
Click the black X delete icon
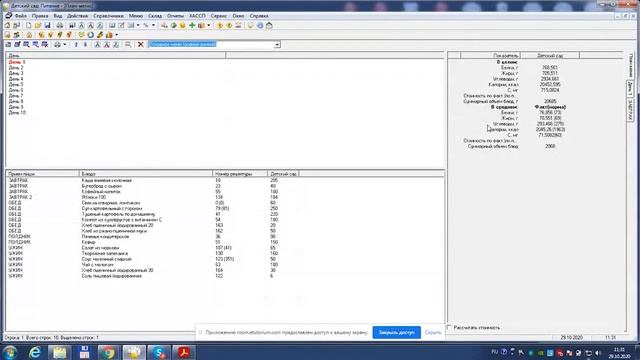tap(141, 44)
